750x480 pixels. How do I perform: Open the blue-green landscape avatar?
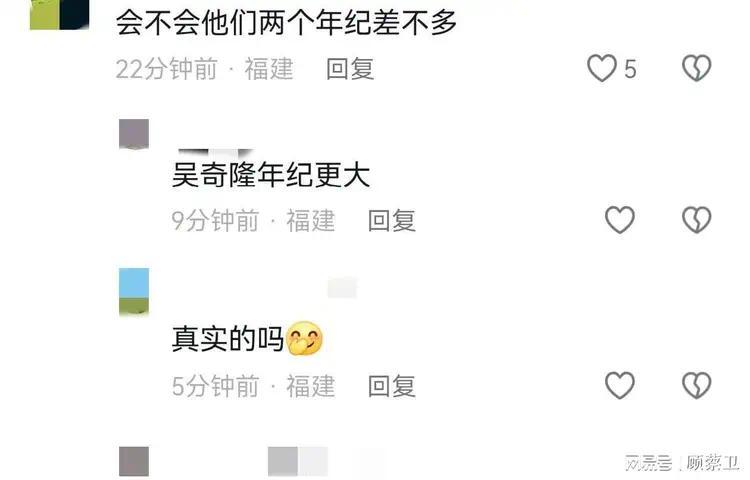point(134,291)
